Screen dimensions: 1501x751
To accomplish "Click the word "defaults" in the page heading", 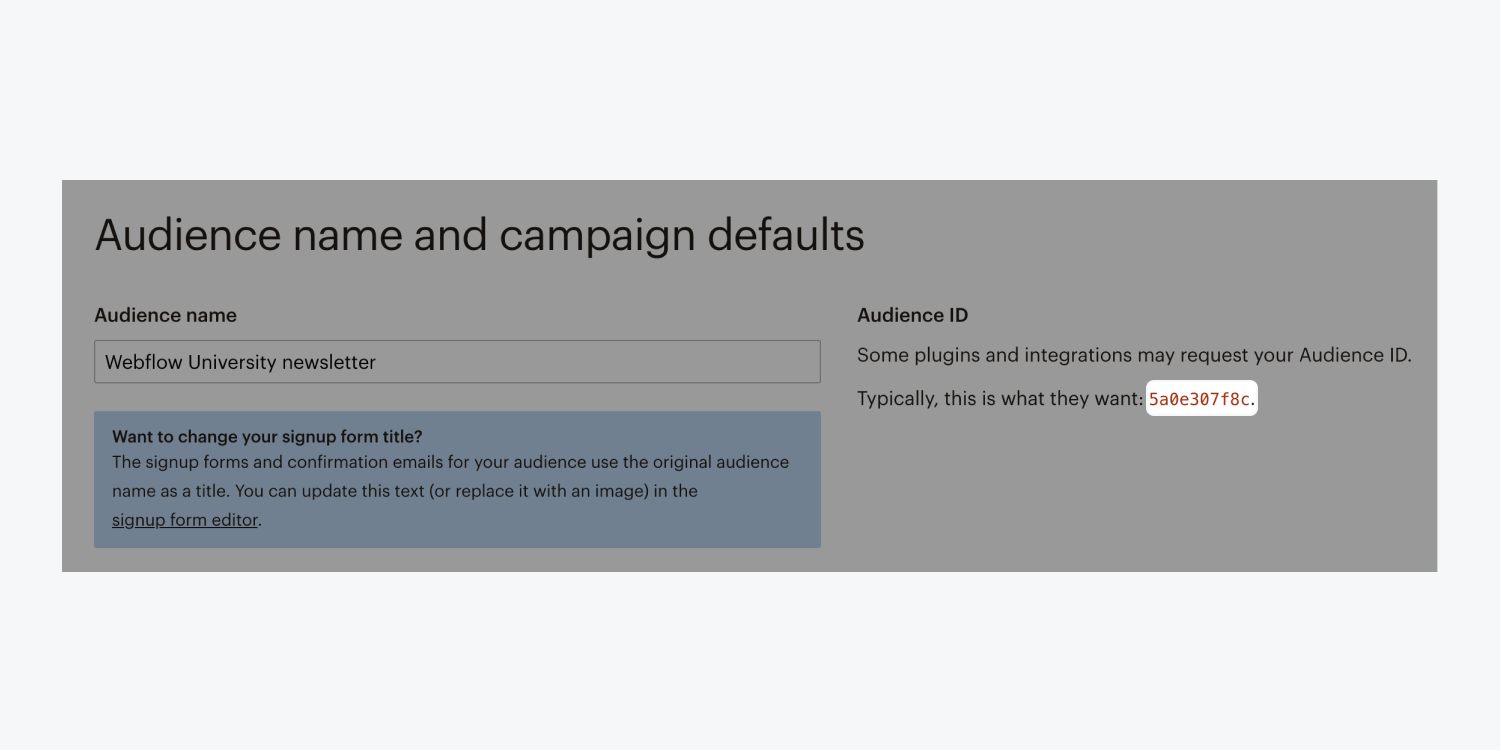I will 785,236.
